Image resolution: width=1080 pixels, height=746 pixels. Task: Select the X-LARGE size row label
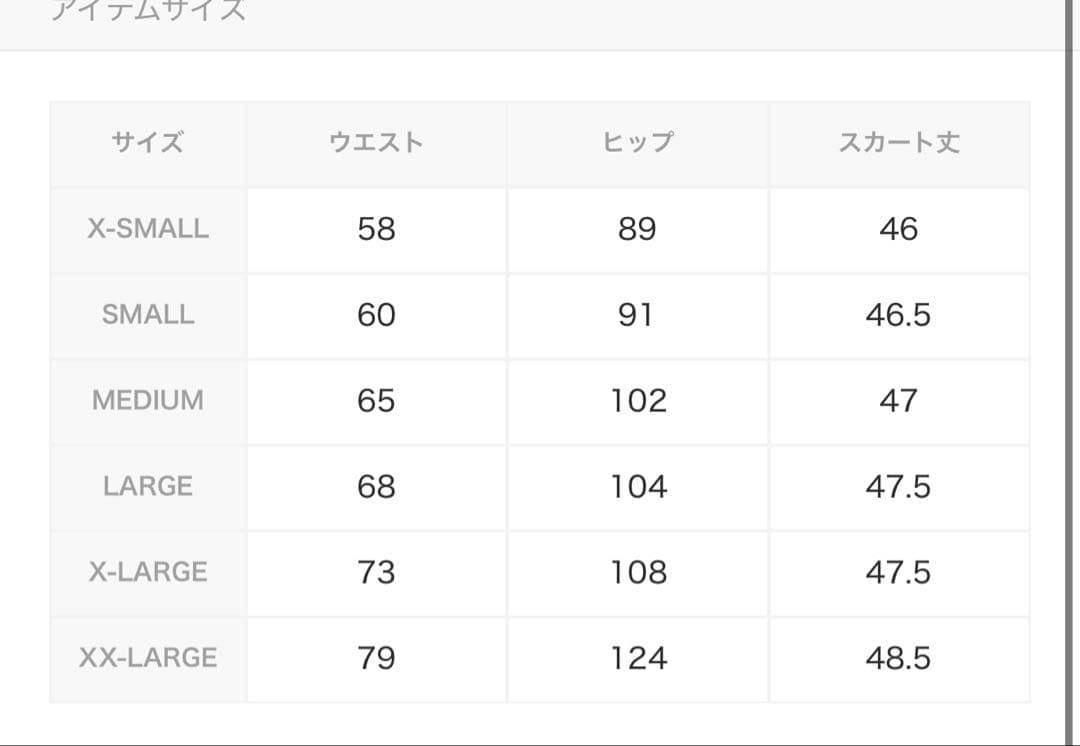(148, 572)
